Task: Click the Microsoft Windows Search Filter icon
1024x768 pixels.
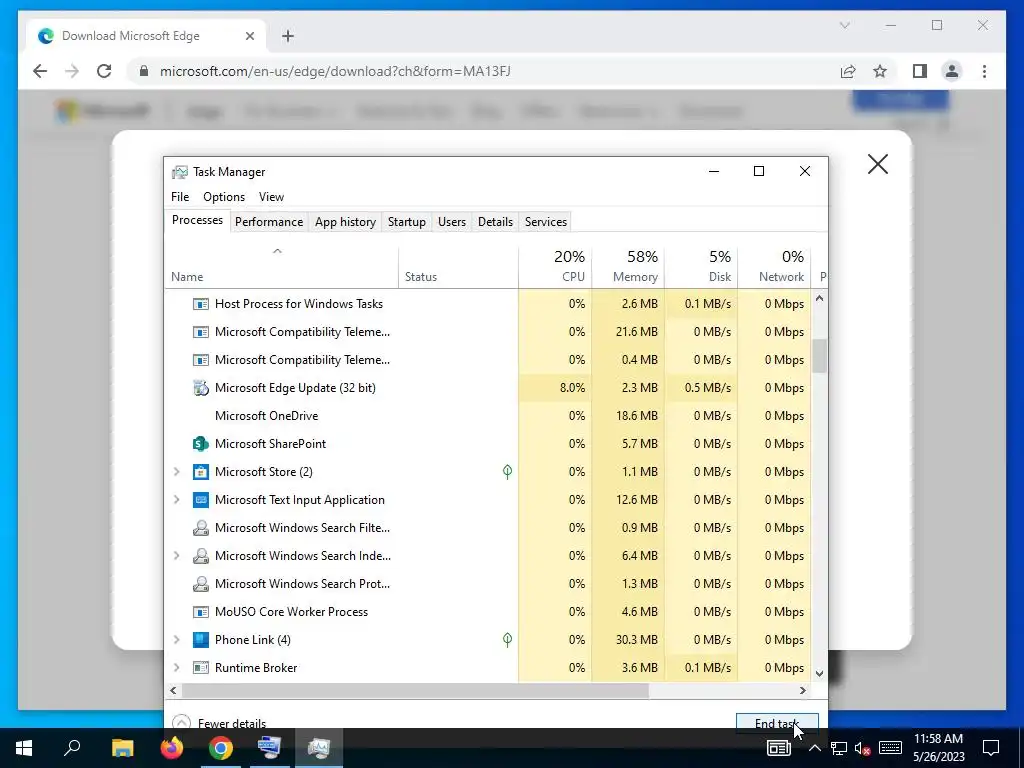Action: [x=200, y=528]
